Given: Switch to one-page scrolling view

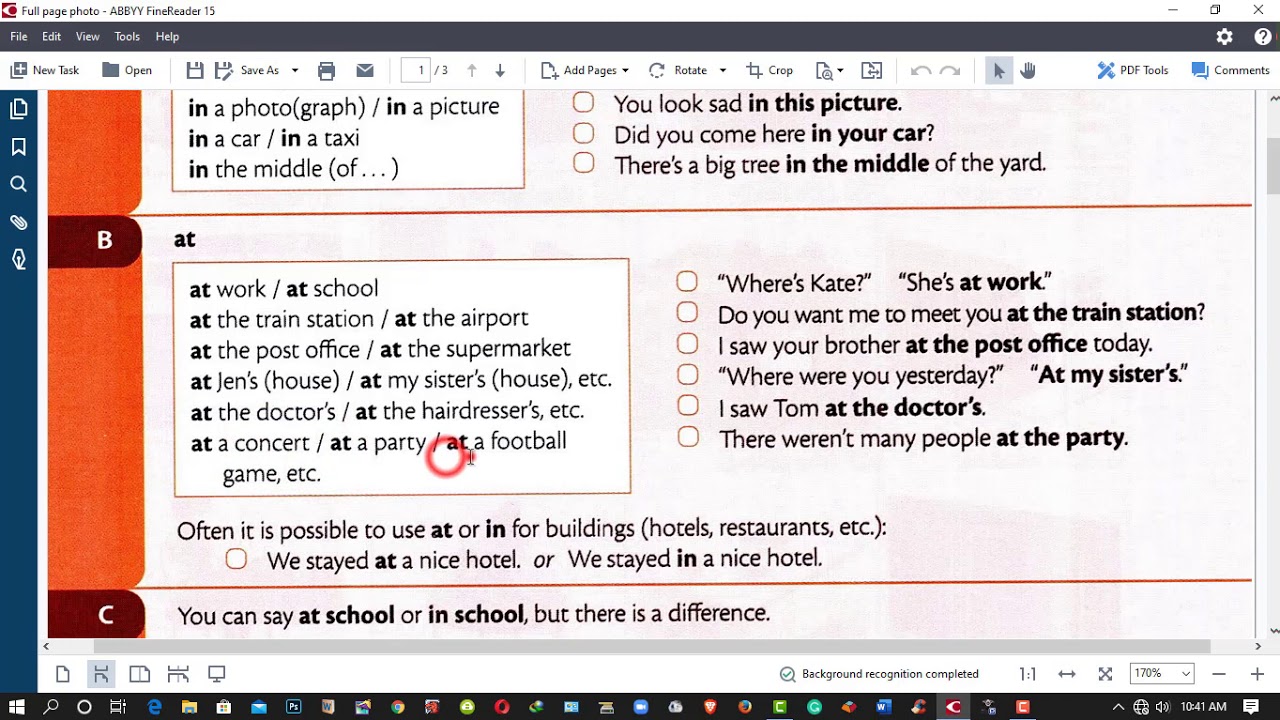Looking at the screenshot, I should point(101,674).
